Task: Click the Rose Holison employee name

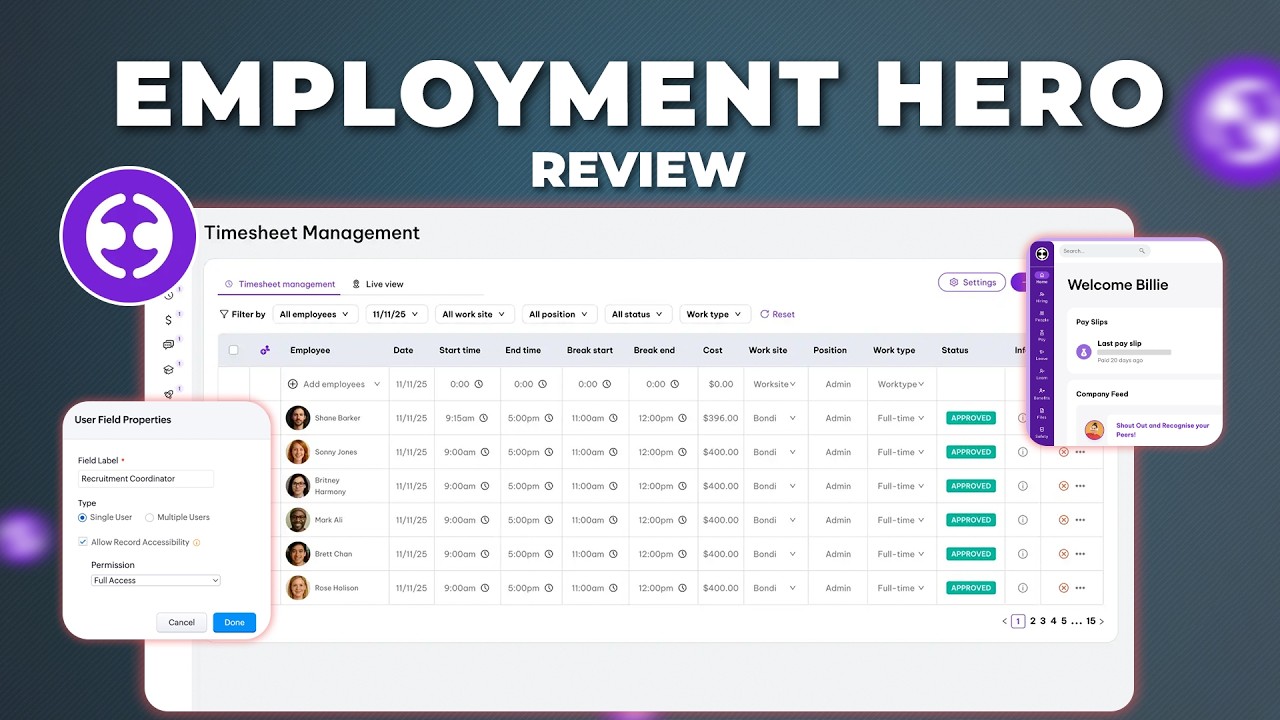Action: coord(336,588)
